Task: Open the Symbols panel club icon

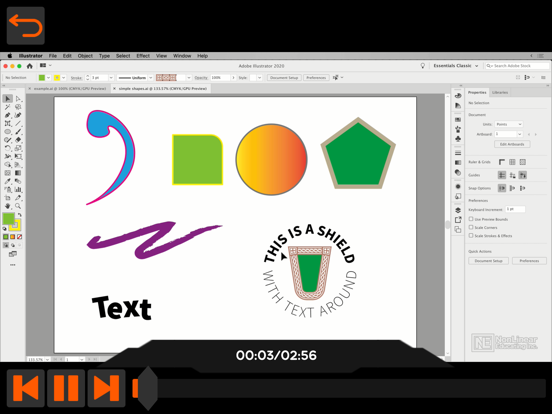Action: [458, 139]
